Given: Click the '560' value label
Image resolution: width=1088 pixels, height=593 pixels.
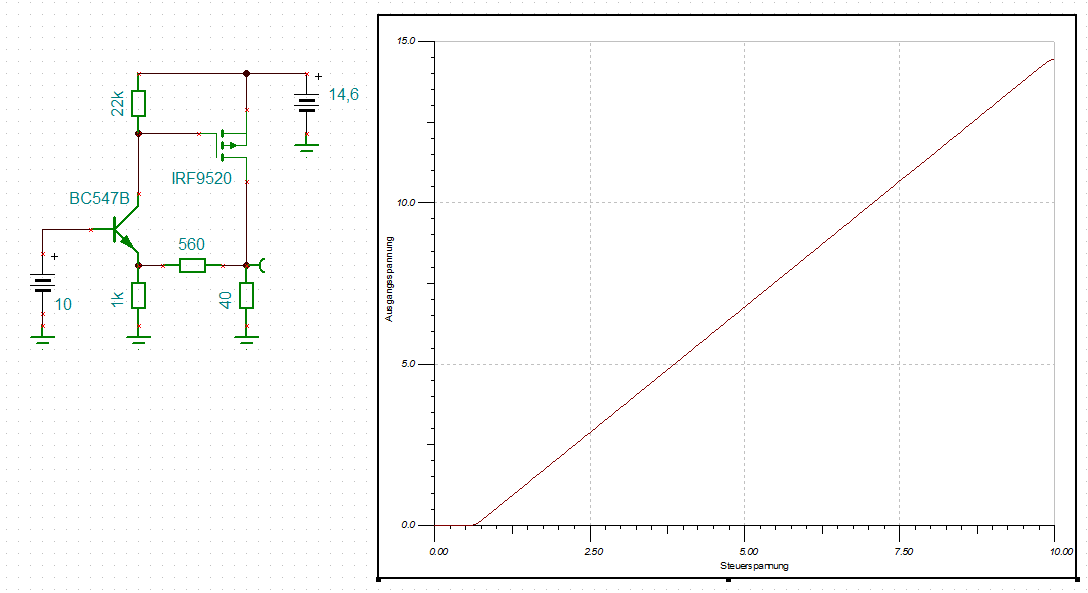Looking at the screenshot, I should (192, 244).
